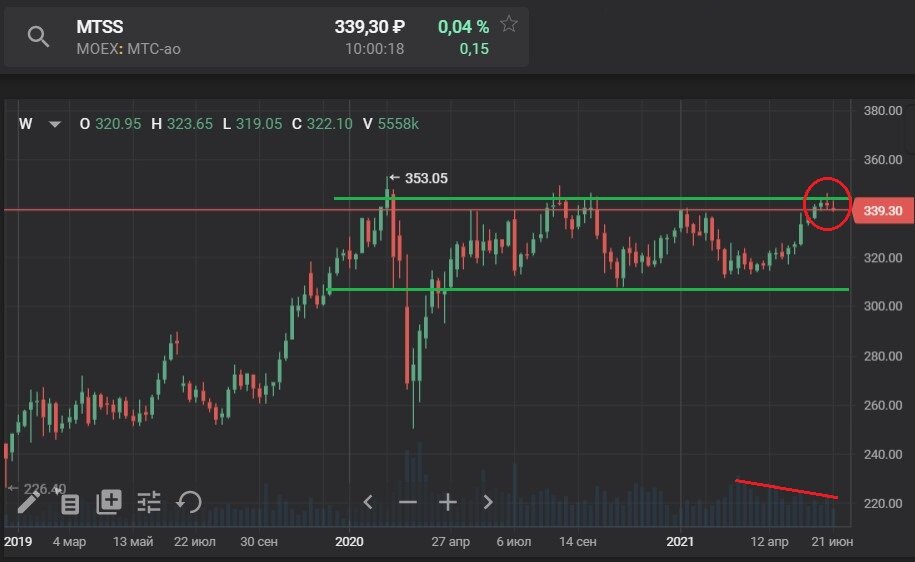Click the 6 июл date axis label
Viewport: 915px width, 562px height.
pyautogui.click(x=514, y=542)
